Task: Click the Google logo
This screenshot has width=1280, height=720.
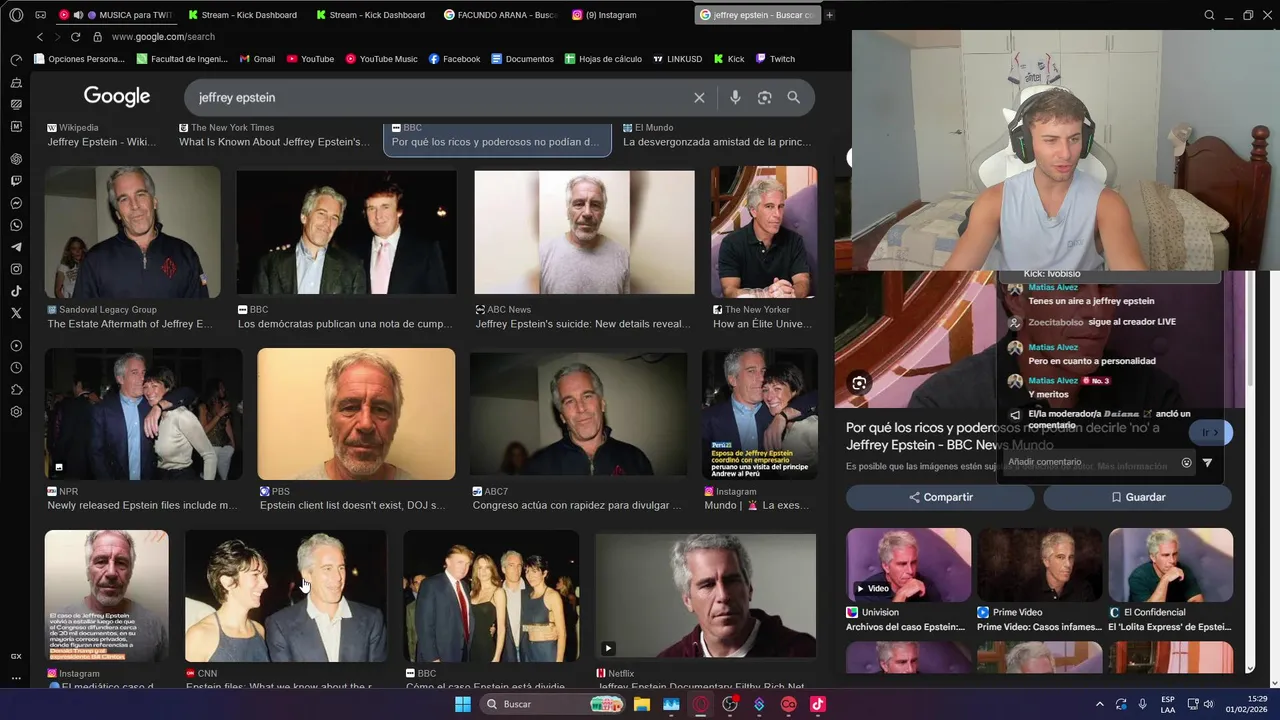Action: click(x=117, y=96)
